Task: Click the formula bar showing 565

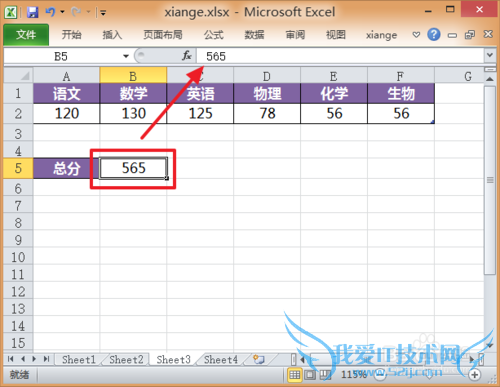Action: point(340,56)
